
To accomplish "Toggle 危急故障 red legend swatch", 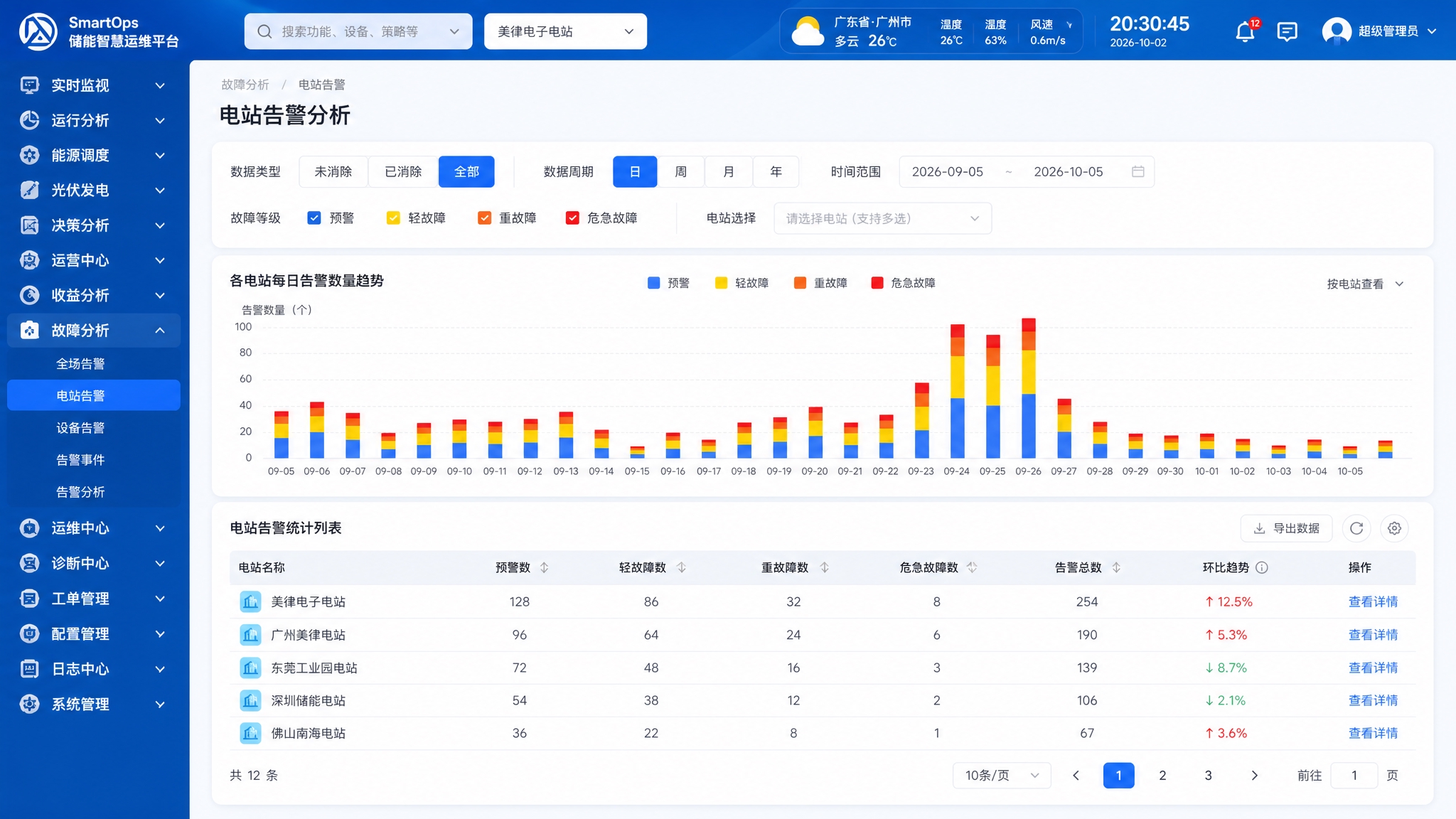I will click(x=877, y=283).
